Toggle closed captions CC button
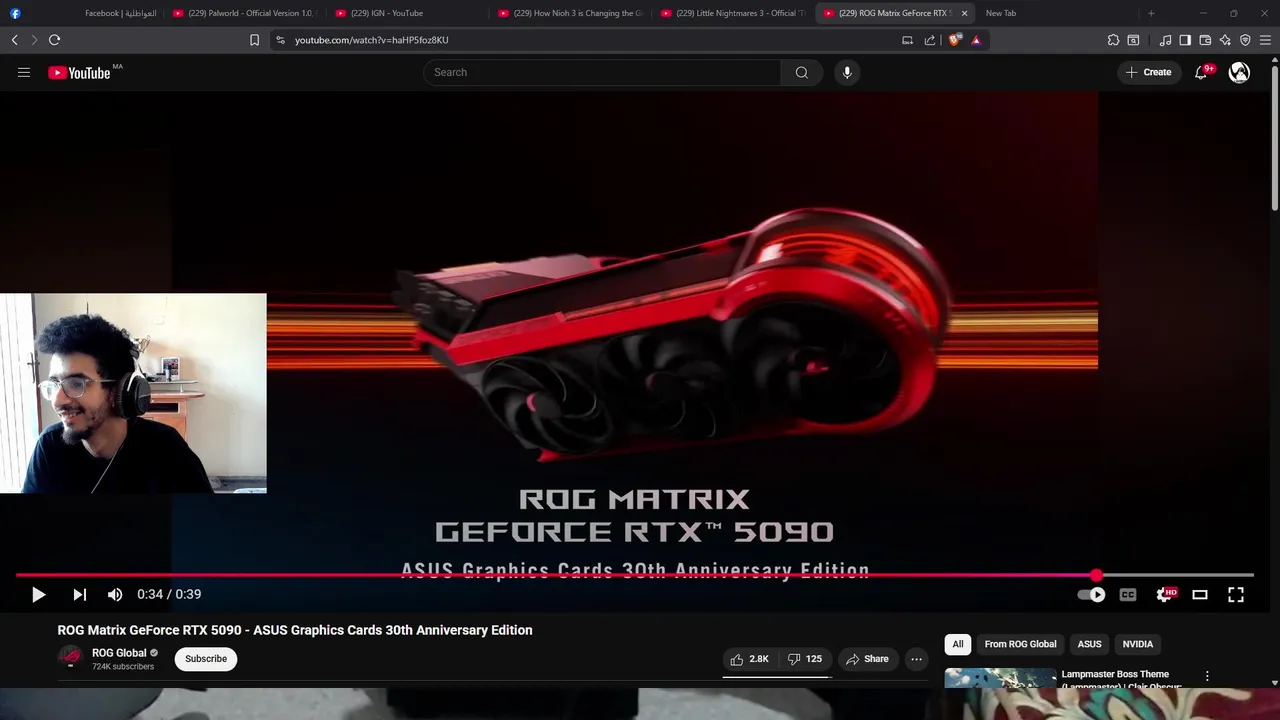1280x720 pixels. click(1128, 595)
